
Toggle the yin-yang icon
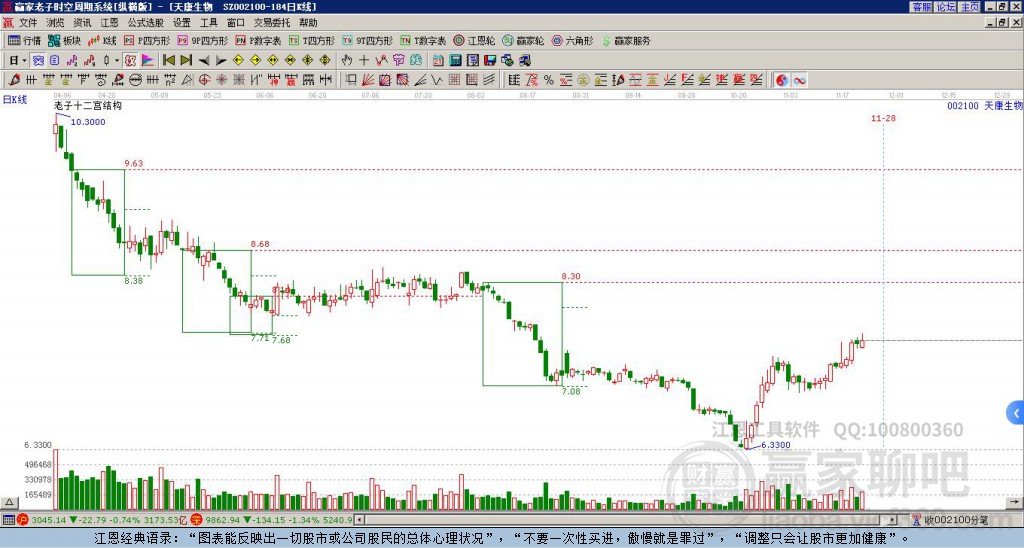pyautogui.click(x=782, y=80)
